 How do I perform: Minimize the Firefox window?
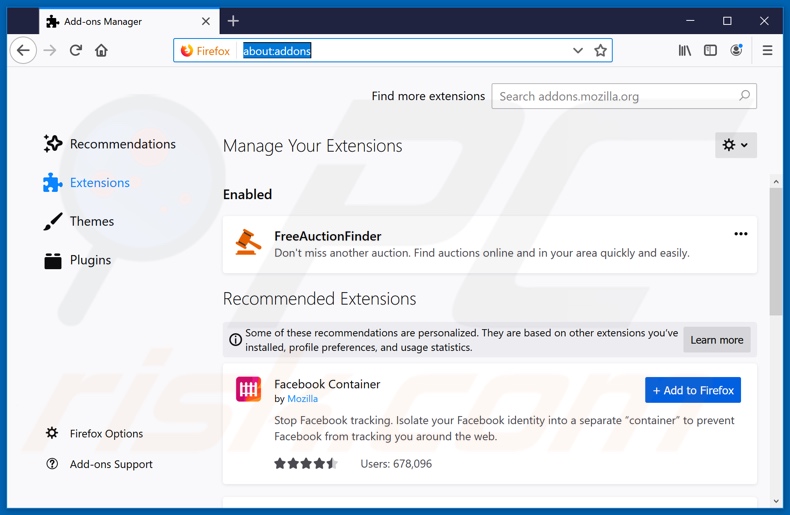(690, 21)
